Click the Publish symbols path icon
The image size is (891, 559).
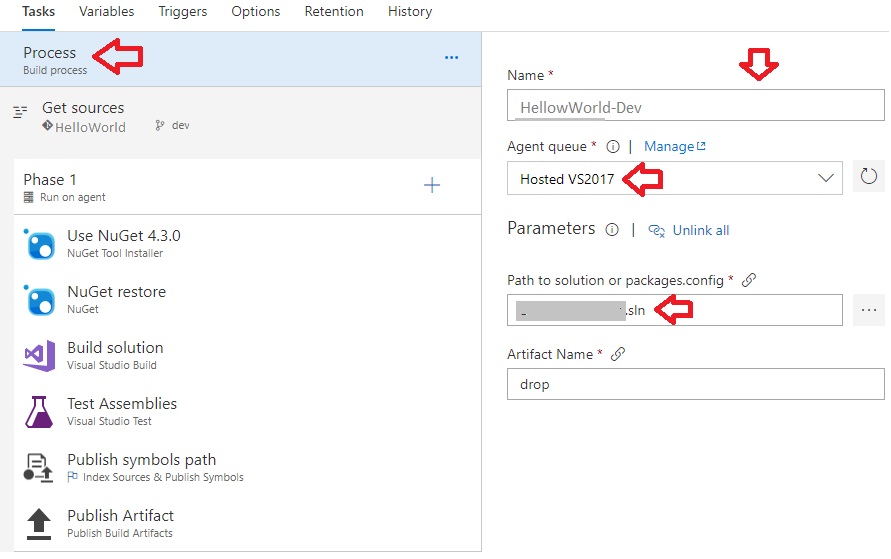click(x=40, y=468)
